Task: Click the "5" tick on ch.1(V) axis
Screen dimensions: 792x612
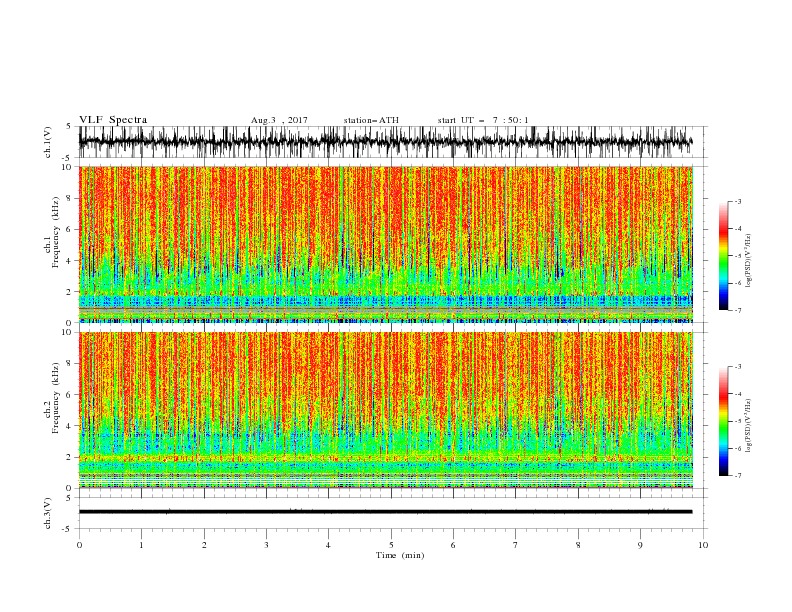Action: tap(69, 126)
